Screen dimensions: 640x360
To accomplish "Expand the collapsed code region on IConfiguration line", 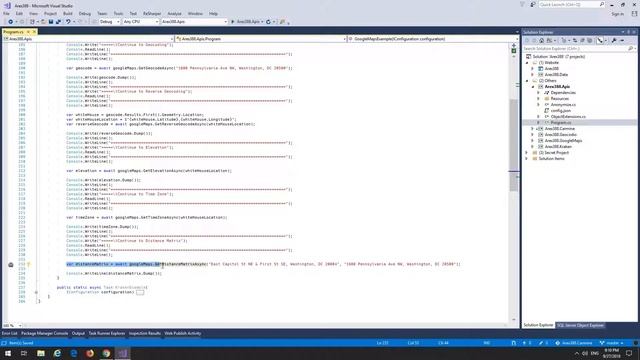I will (140, 292).
